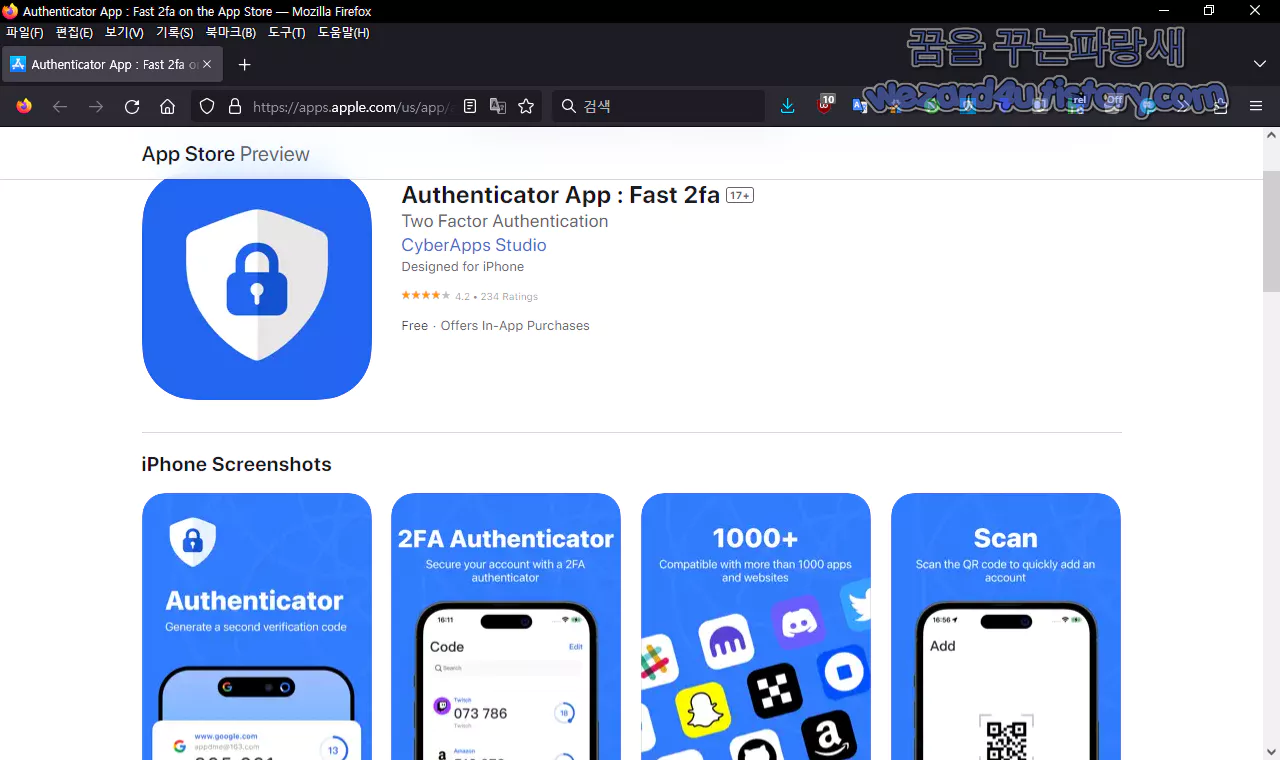
Task: Open the Authenticator verification code screenshot
Action: coord(257,626)
